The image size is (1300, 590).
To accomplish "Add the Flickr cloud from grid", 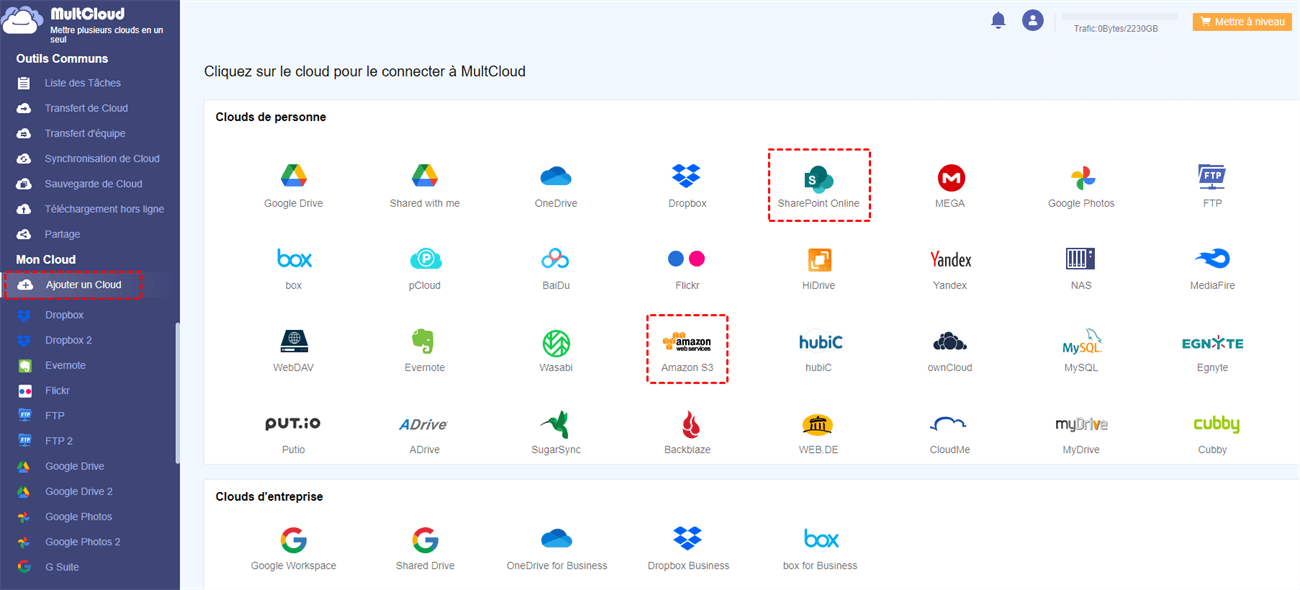I will pyautogui.click(x=686, y=268).
